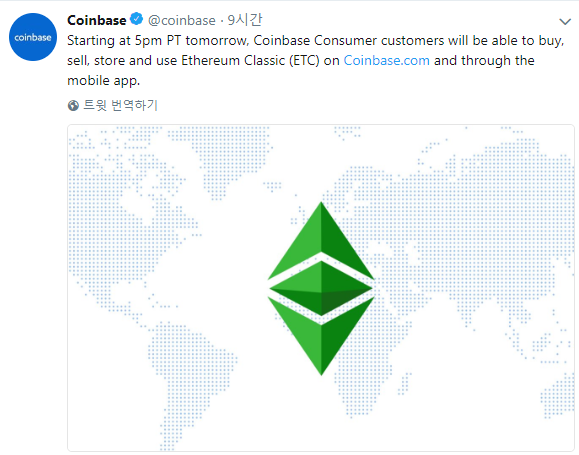Open the Coinbase display name
The height and width of the screenshot is (455, 579).
tap(97, 20)
